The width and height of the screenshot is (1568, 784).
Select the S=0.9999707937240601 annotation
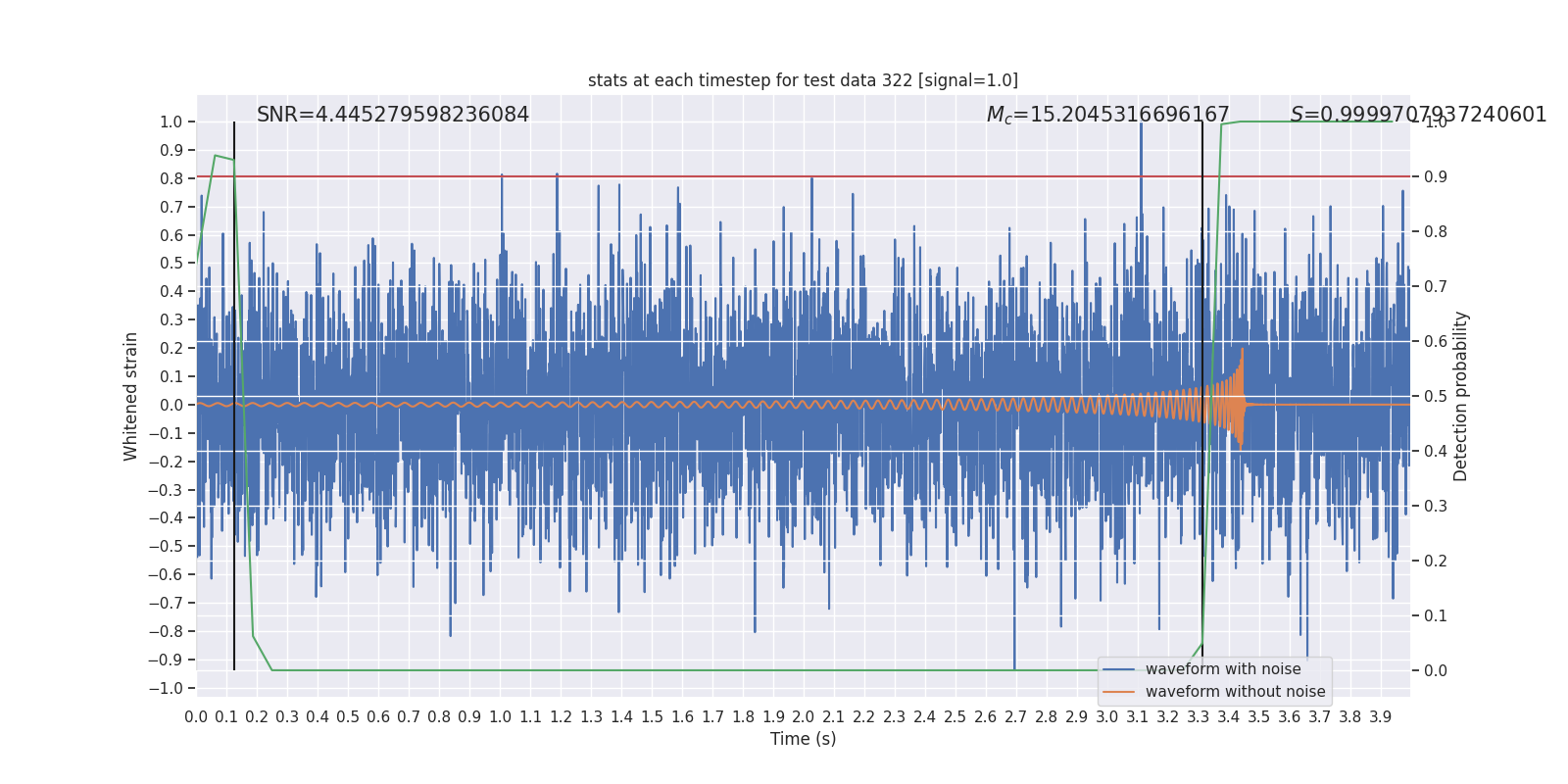click(x=1418, y=115)
